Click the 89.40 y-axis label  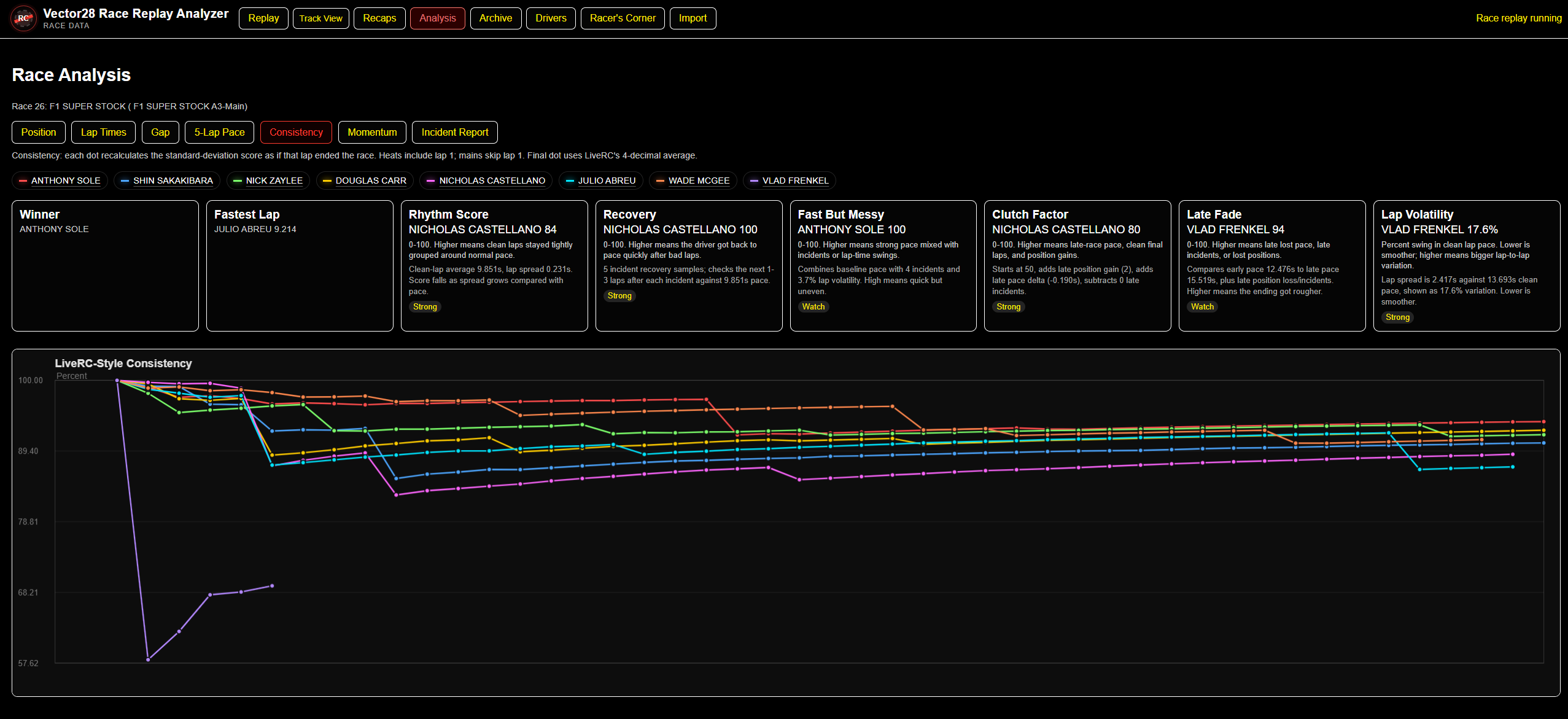28,451
